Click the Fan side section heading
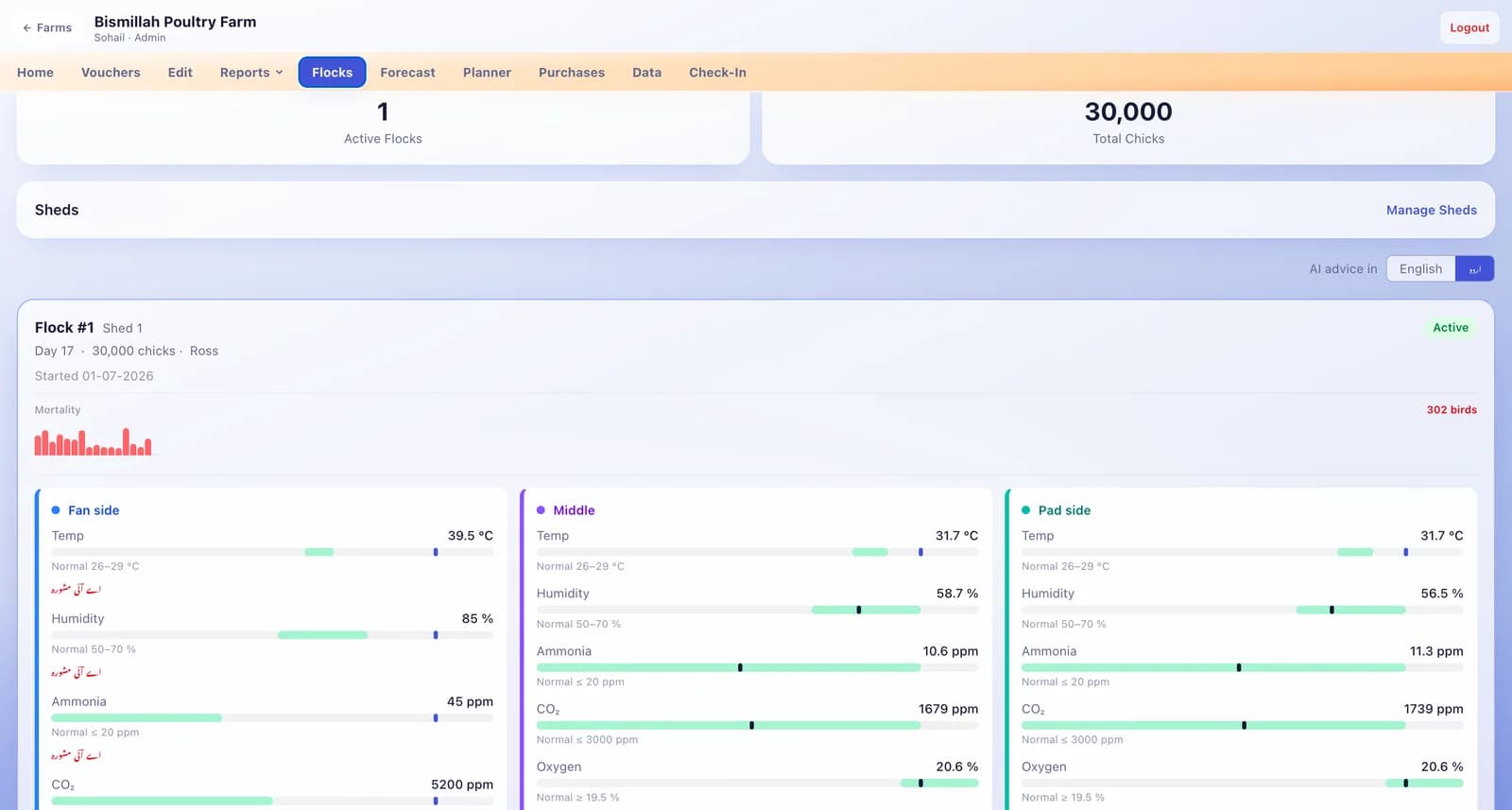1512x810 pixels. 94,510
